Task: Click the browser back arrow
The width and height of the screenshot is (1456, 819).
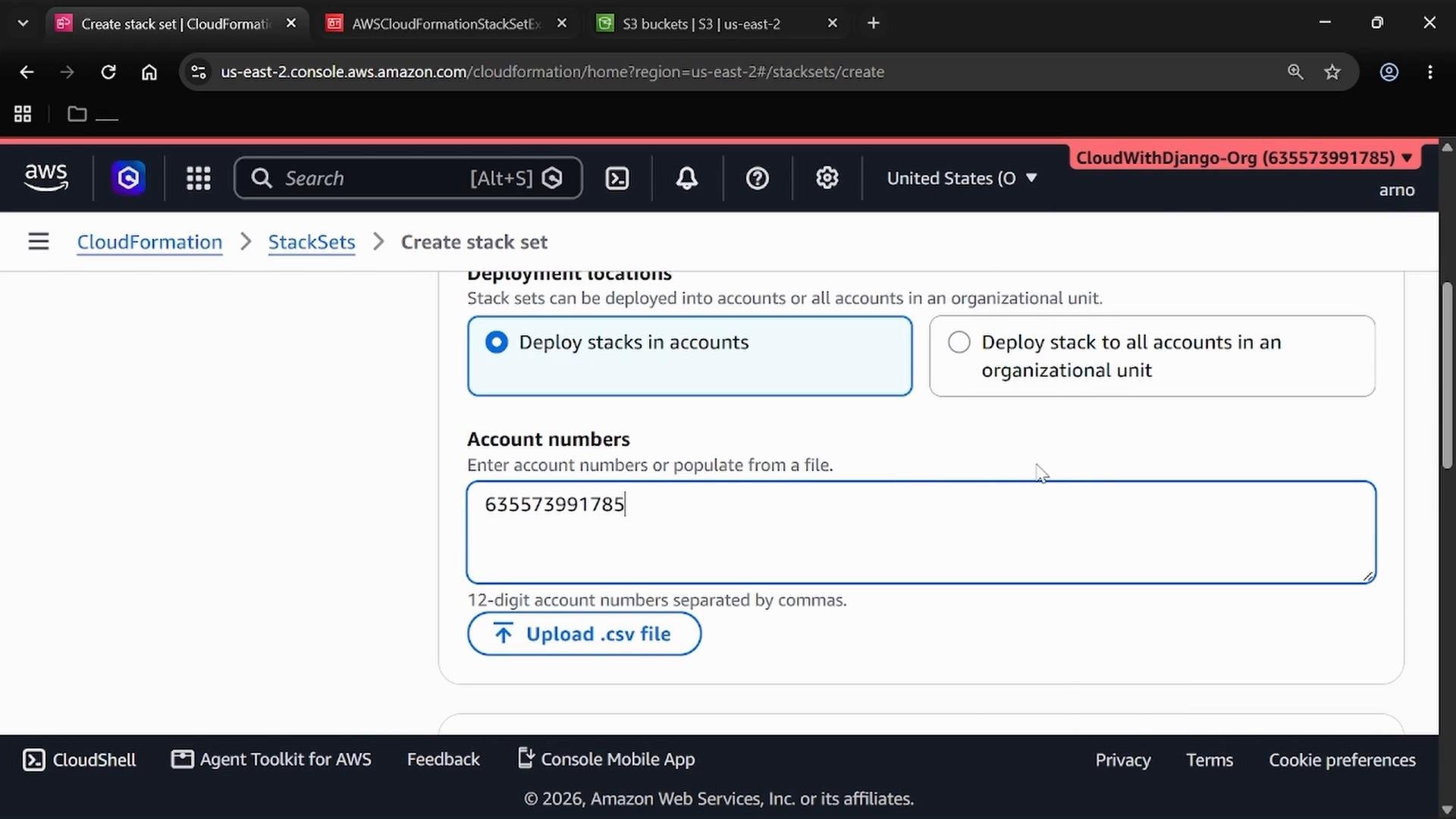Action: (x=27, y=72)
